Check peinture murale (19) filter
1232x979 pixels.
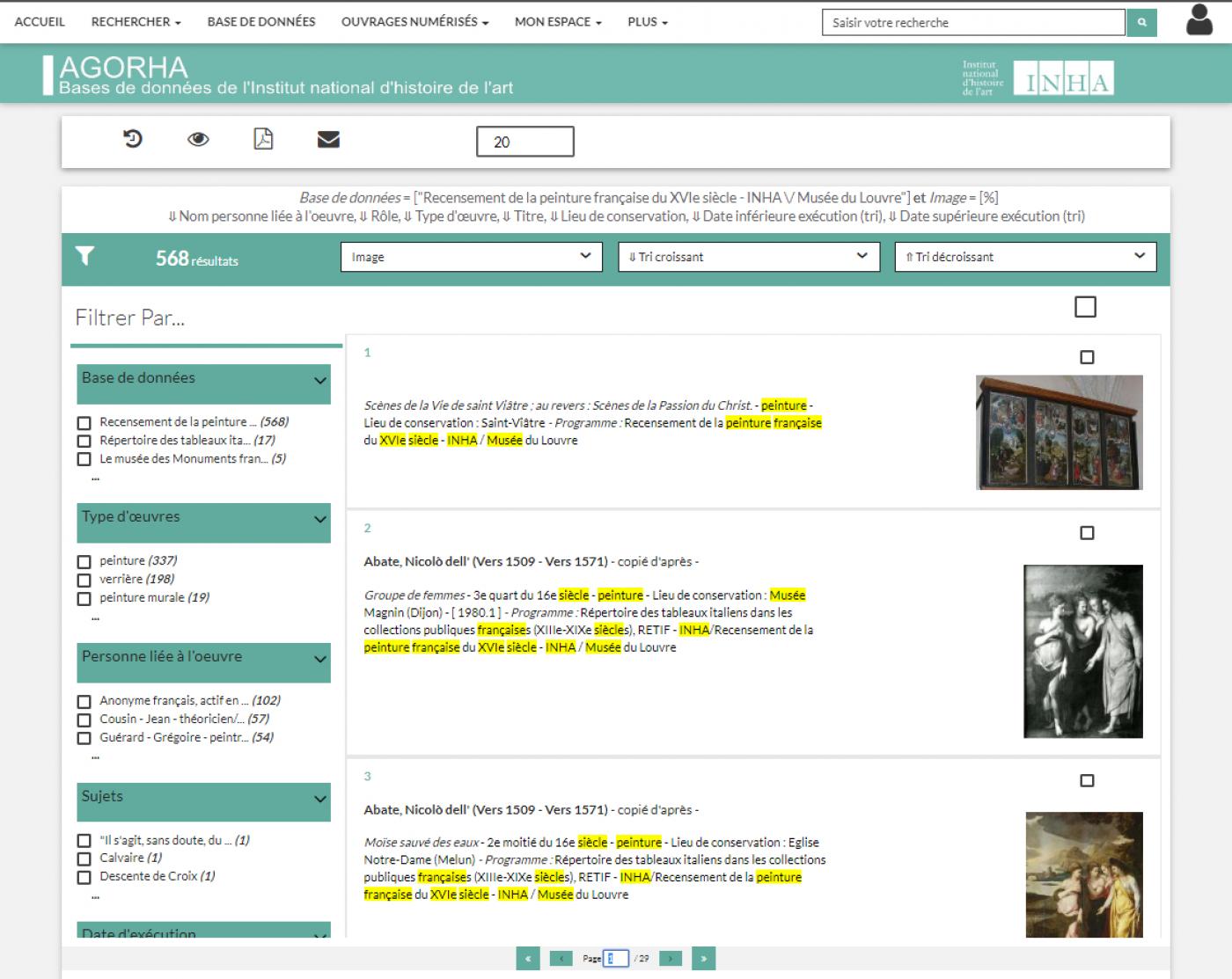84,599
